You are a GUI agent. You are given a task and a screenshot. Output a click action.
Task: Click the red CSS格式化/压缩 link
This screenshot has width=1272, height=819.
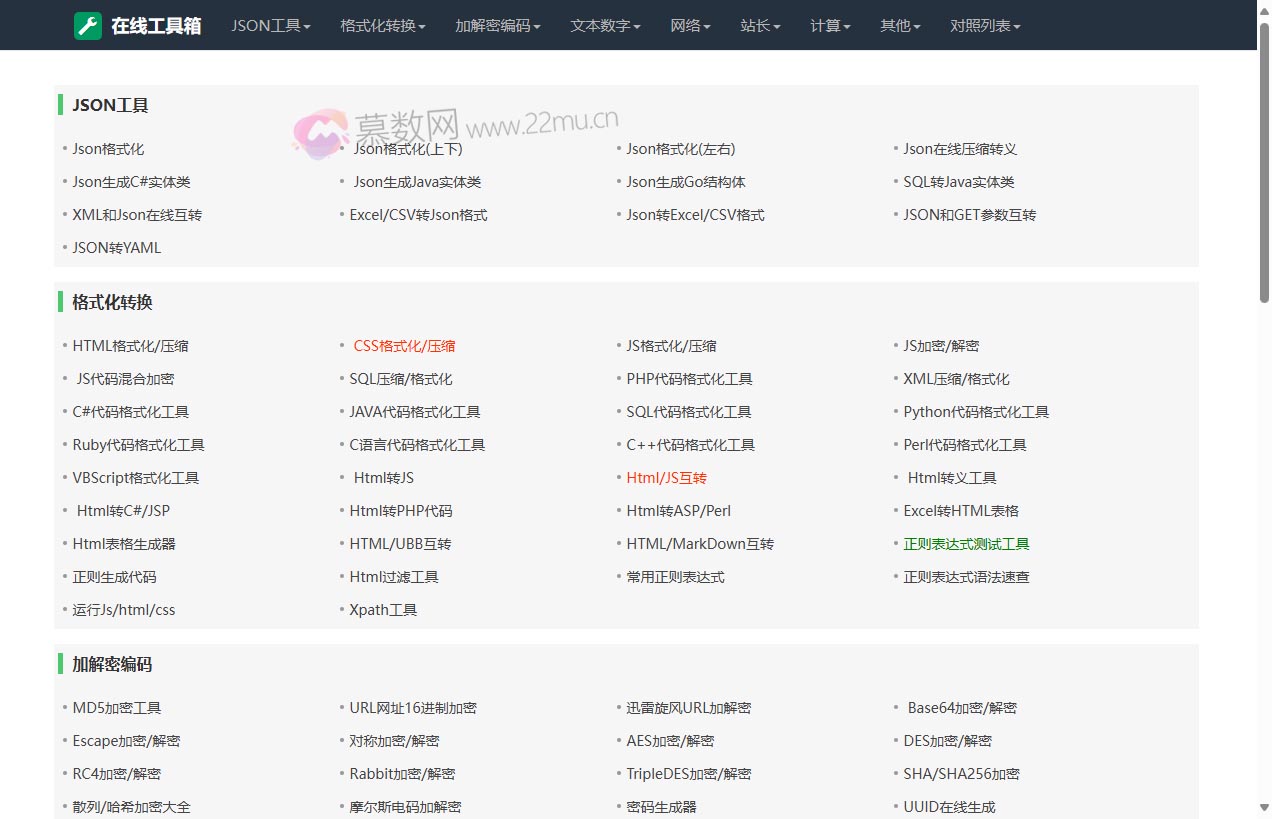[404, 345]
